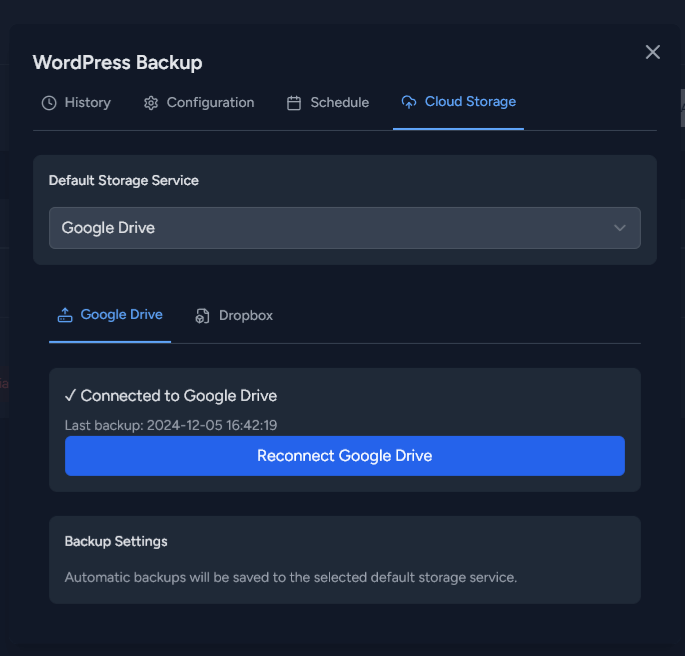Click the automatic backups description text
The image size is (685, 656).
point(291,577)
